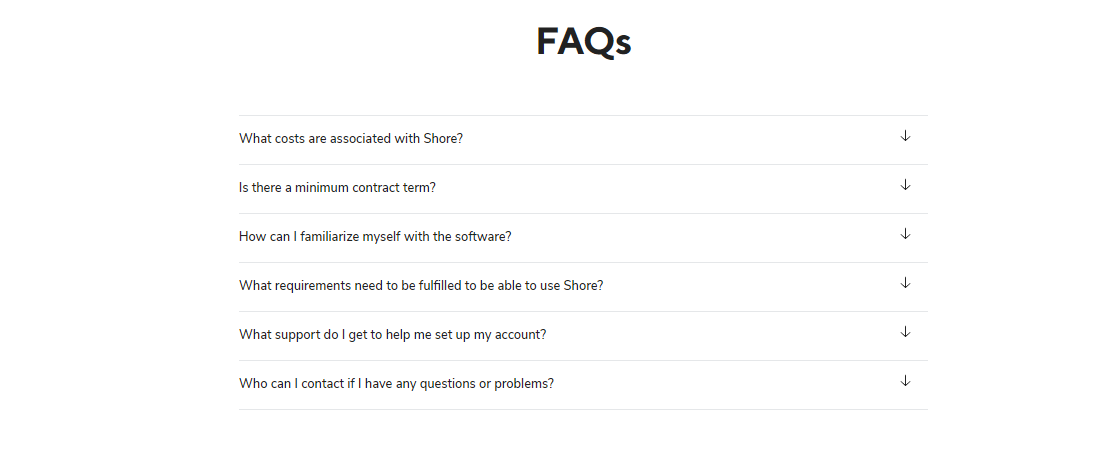Open "How can I familiarize myself with the software?"
This screenshot has width=1109, height=457.
[375, 237]
